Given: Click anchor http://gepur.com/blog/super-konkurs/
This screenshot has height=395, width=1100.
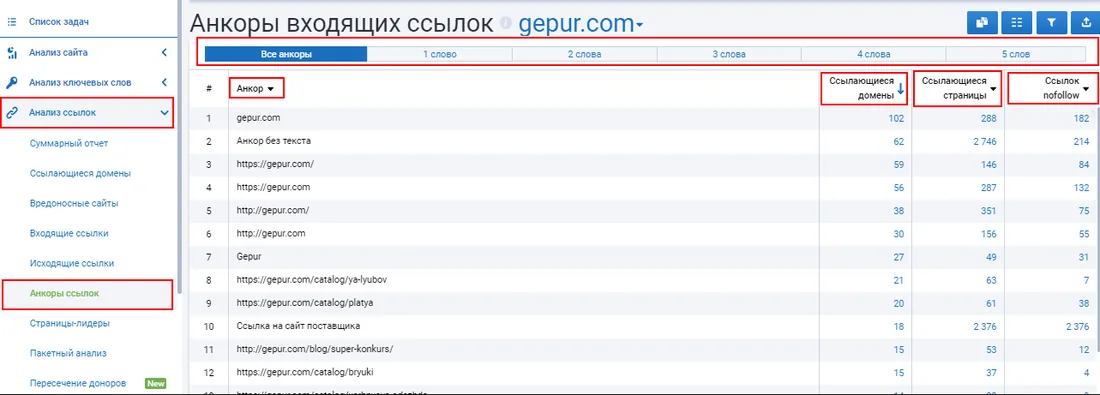Looking at the screenshot, I should [315, 349].
